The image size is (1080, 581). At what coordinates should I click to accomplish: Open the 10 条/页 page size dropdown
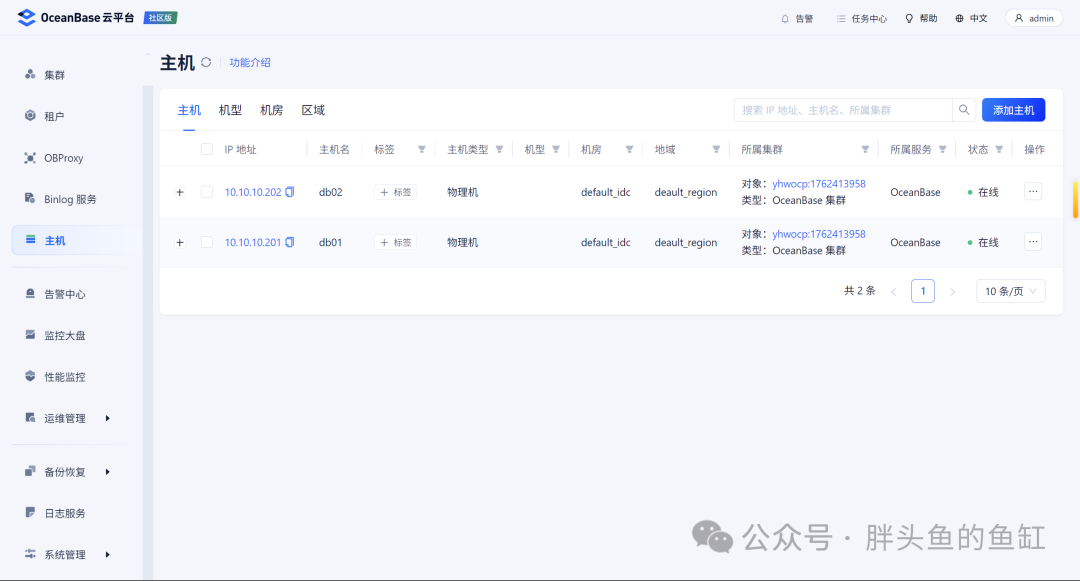pos(1010,291)
